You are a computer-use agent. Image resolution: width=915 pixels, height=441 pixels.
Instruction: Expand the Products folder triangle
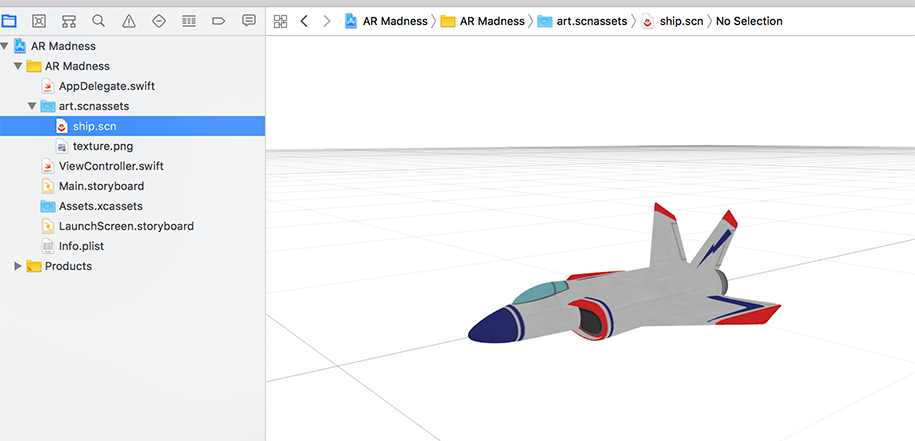18,266
